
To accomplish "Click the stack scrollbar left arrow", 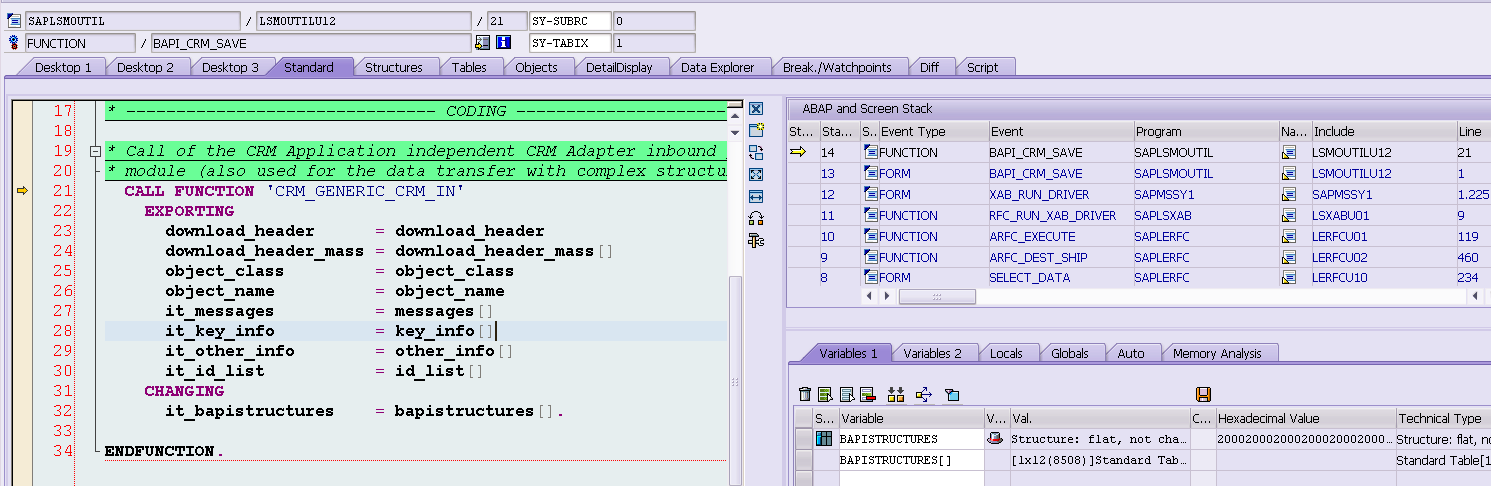I will pyautogui.click(x=869, y=297).
